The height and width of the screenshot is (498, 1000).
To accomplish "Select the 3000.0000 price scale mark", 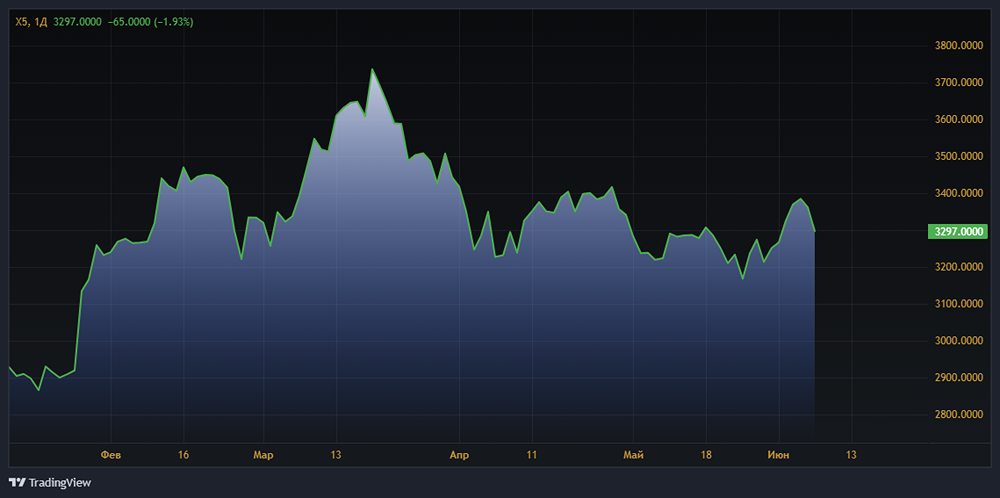I will point(958,341).
